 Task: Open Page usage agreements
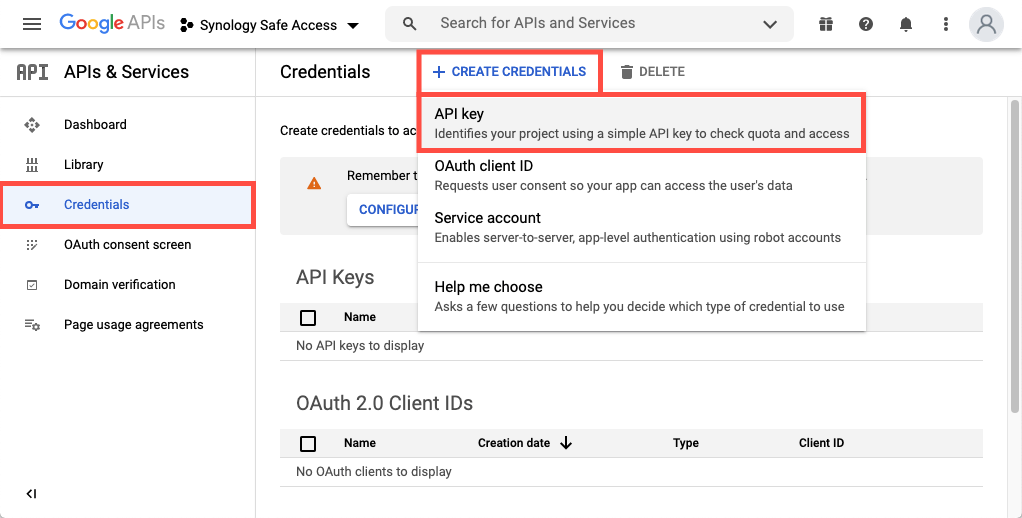128,324
